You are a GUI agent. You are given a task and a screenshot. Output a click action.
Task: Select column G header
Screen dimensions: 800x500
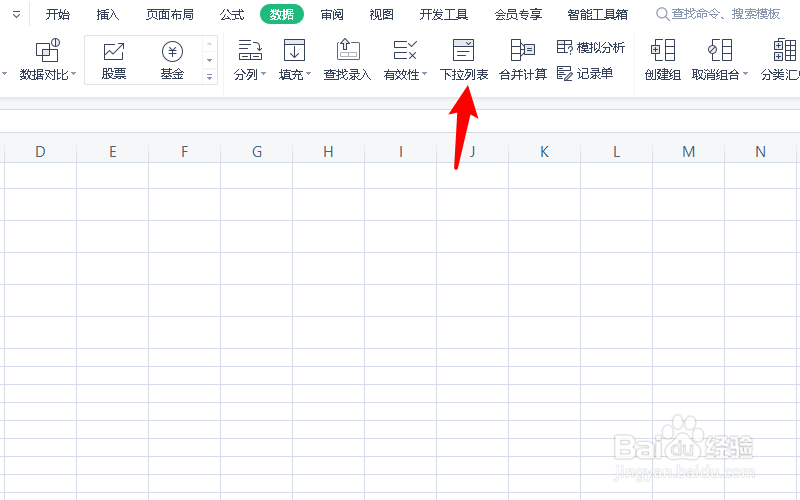(x=257, y=152)
